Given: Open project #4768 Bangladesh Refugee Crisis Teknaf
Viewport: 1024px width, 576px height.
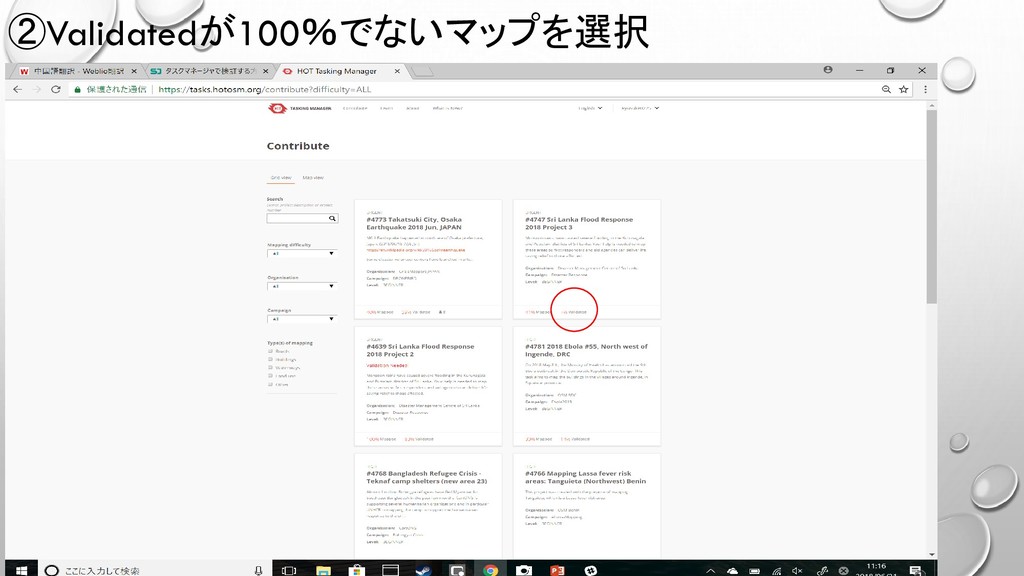Looking at the screenshot, I should [x=426, y=477].
